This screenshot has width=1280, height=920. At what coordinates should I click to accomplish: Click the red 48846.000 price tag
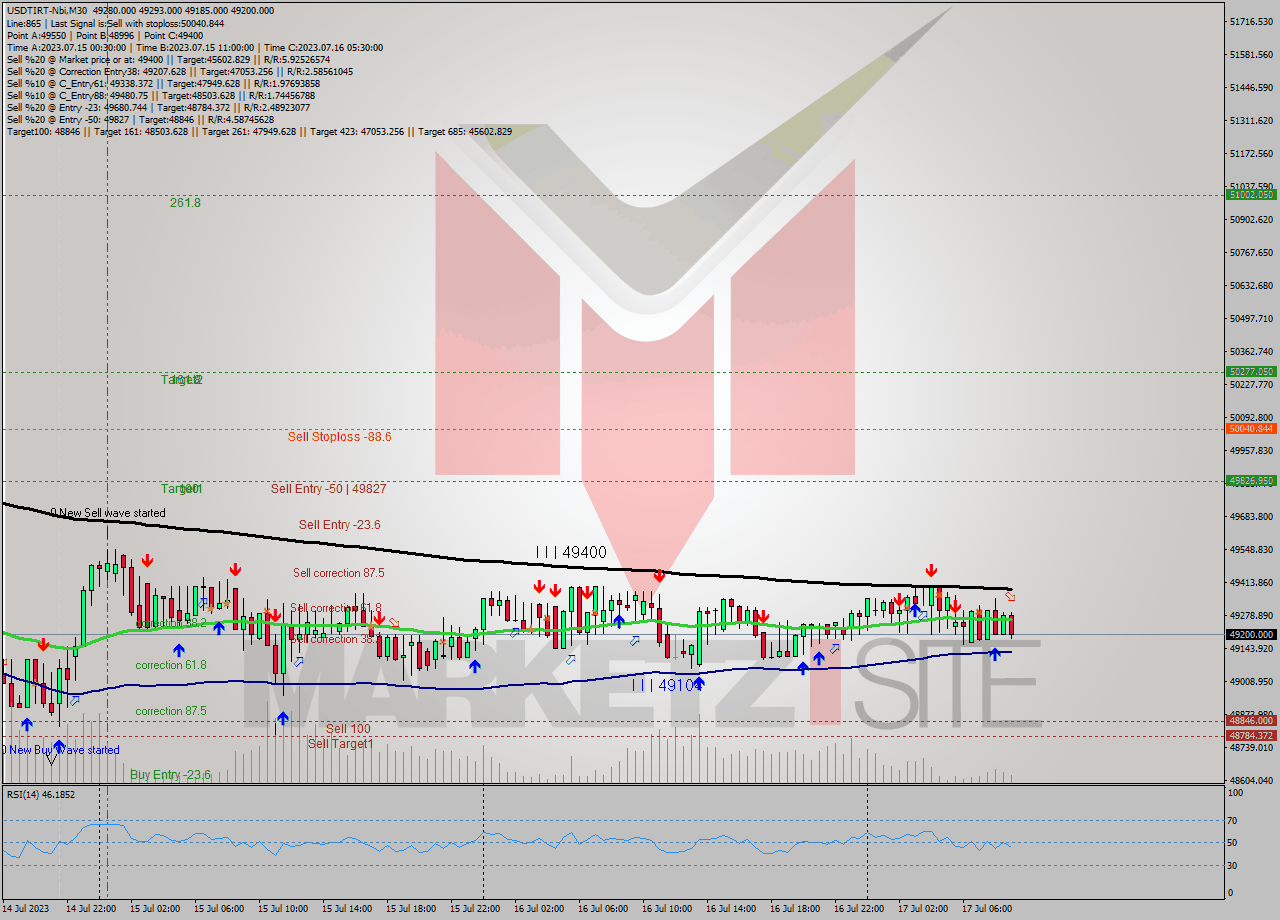(1251, 720)
